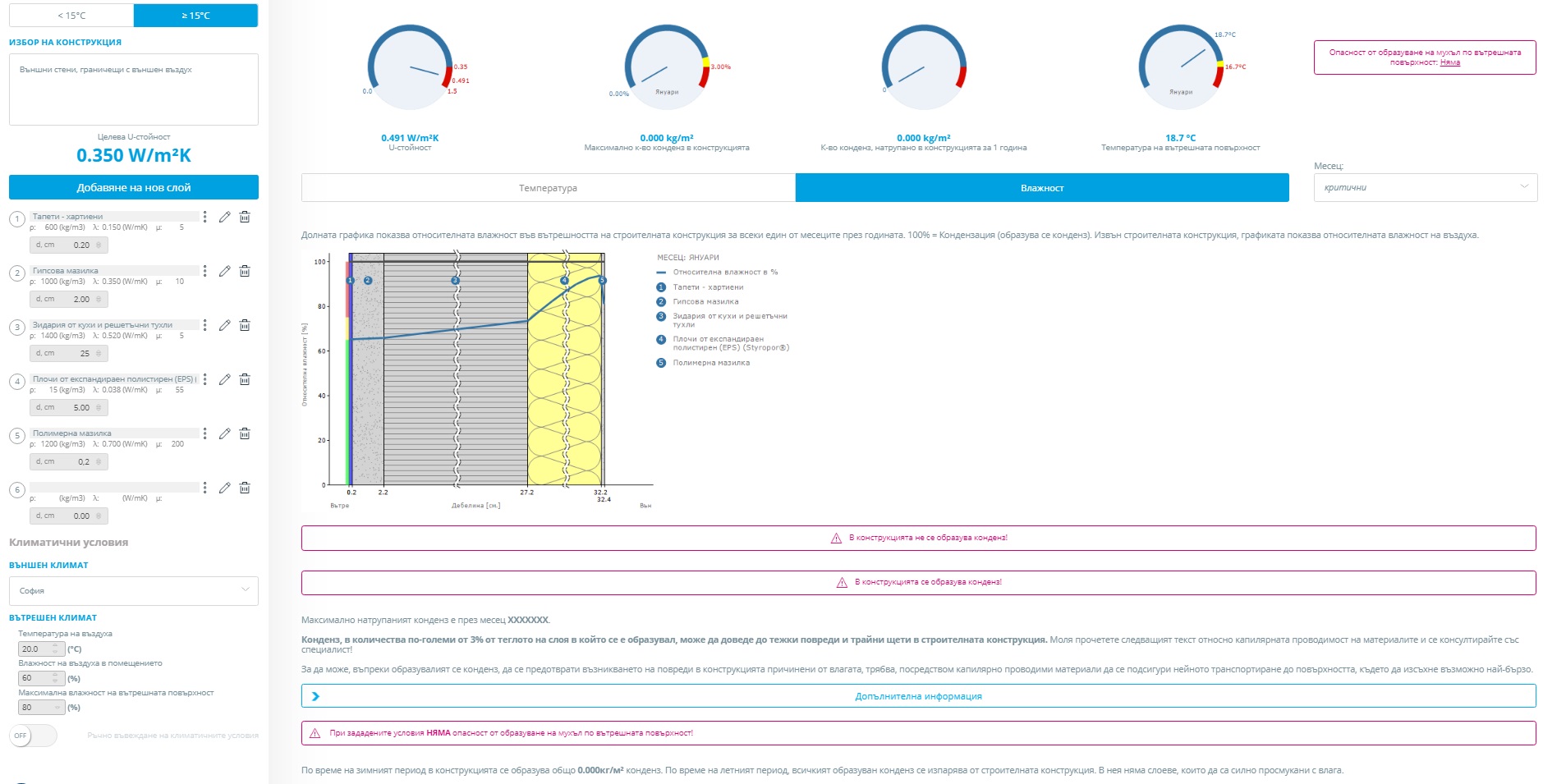
Task: Open three-dot menu for Полимерна мазилка layer
Action: (x=204, y=434)
